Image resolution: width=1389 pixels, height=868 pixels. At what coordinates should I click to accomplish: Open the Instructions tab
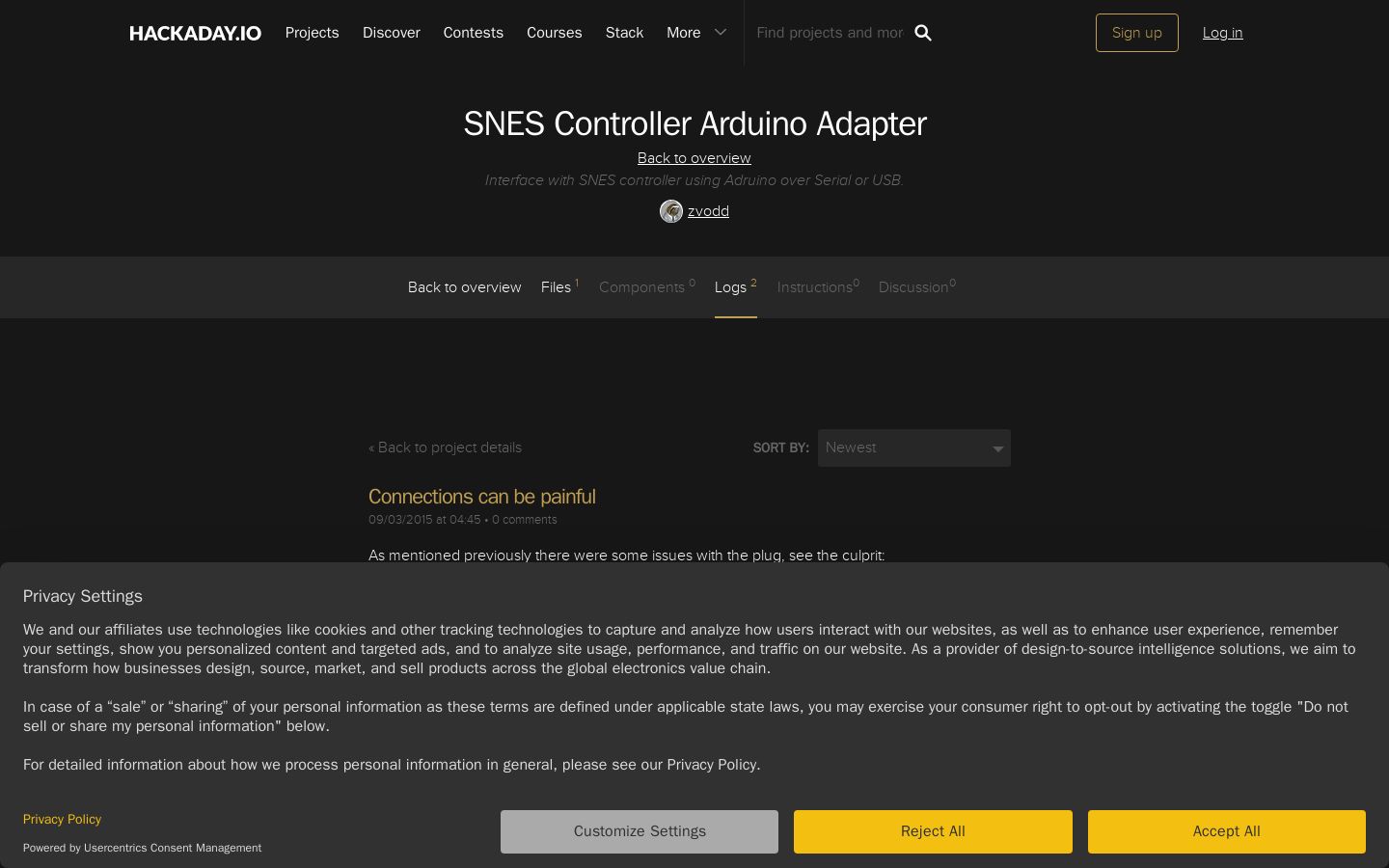click(x=818, y=287)
